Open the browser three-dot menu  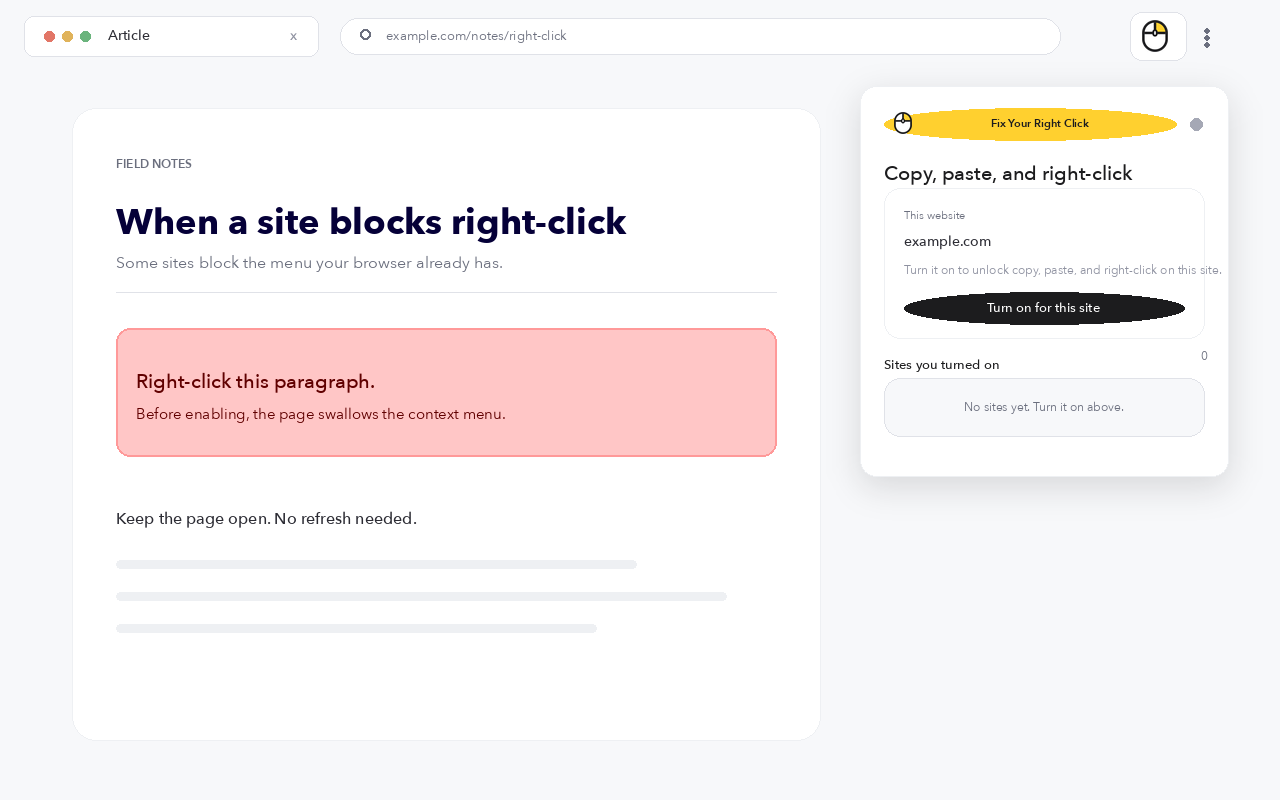click(1207, 38)
